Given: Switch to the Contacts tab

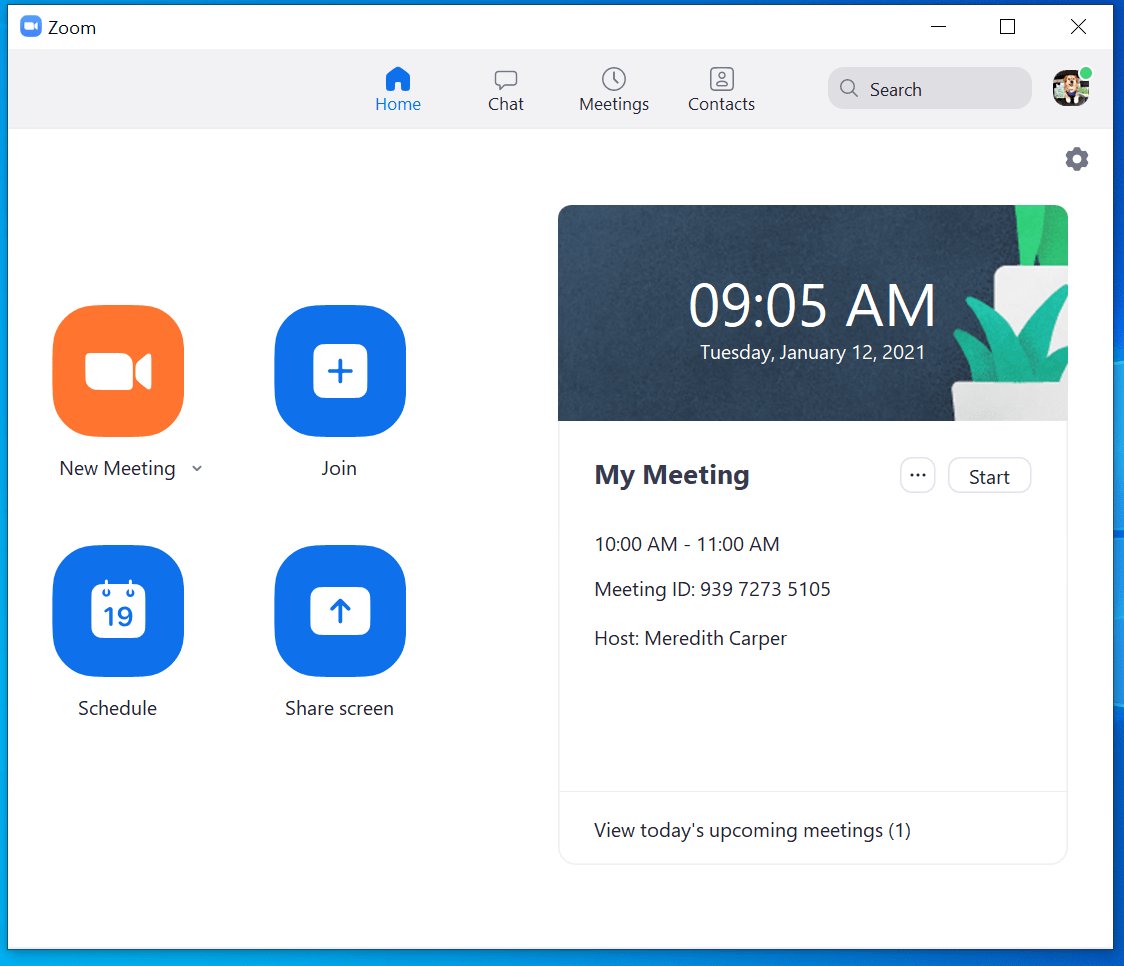Looking at the screenshot, I should click(x=721, y=88).
